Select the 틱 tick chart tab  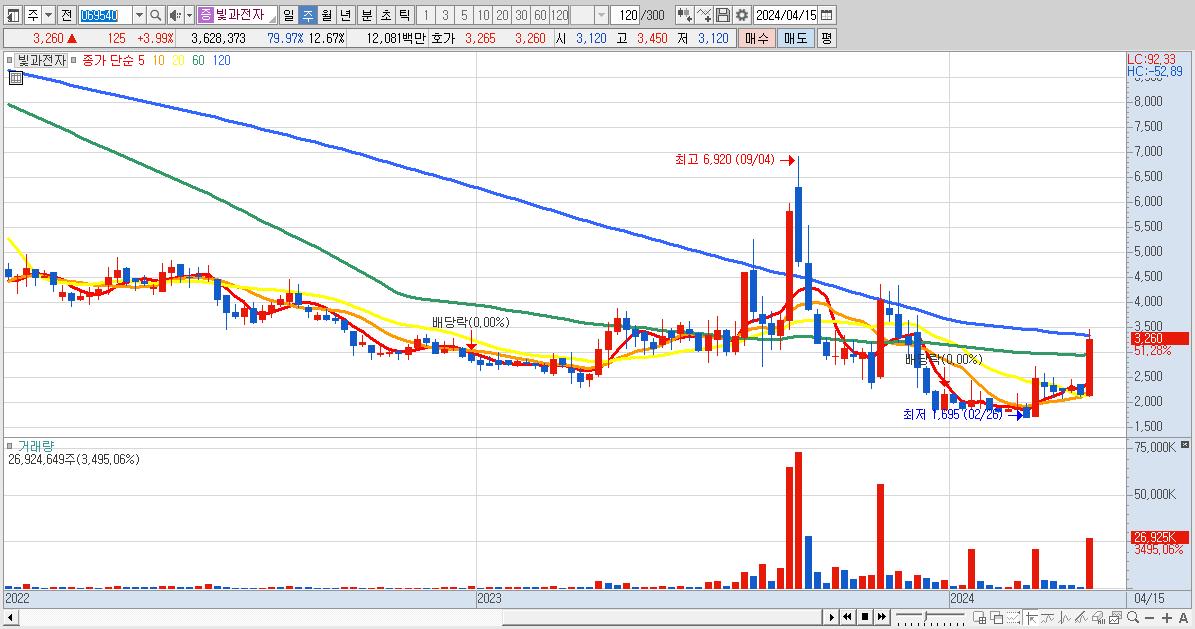pos(405,14)
